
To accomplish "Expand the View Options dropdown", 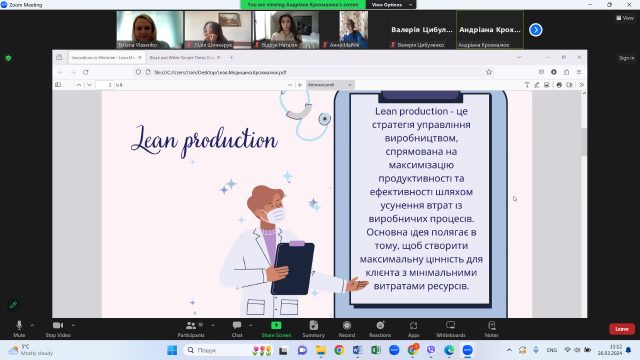I will [391, 4].
